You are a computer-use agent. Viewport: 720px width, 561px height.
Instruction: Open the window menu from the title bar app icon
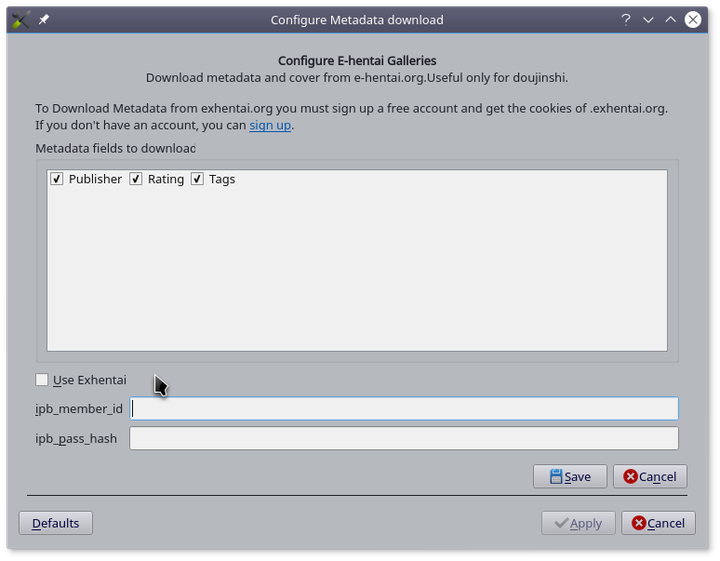pyautogui.click(x=21, y=19)
